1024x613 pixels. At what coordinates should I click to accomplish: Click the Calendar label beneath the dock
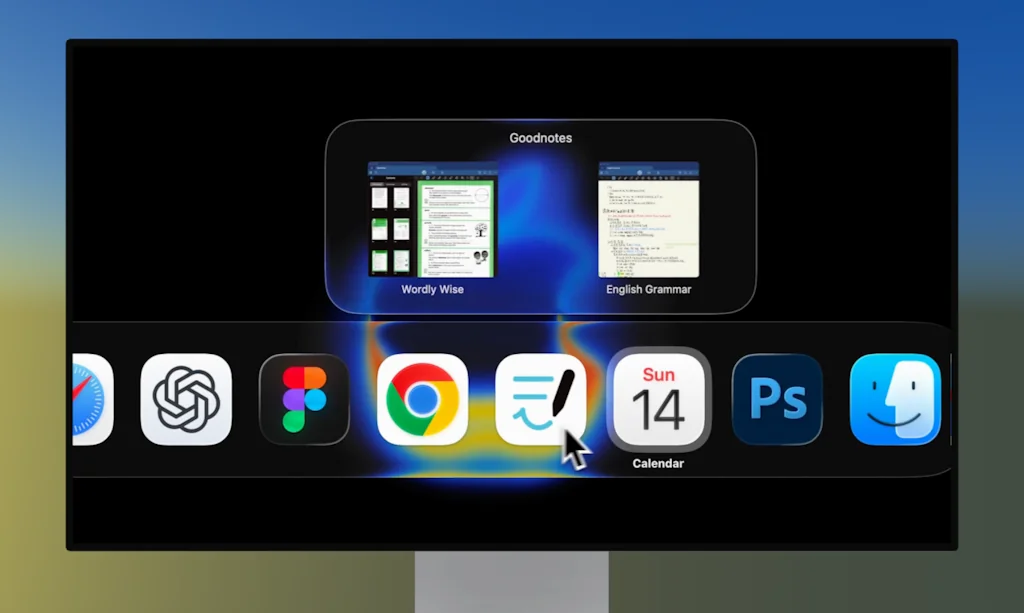(658, 464)
